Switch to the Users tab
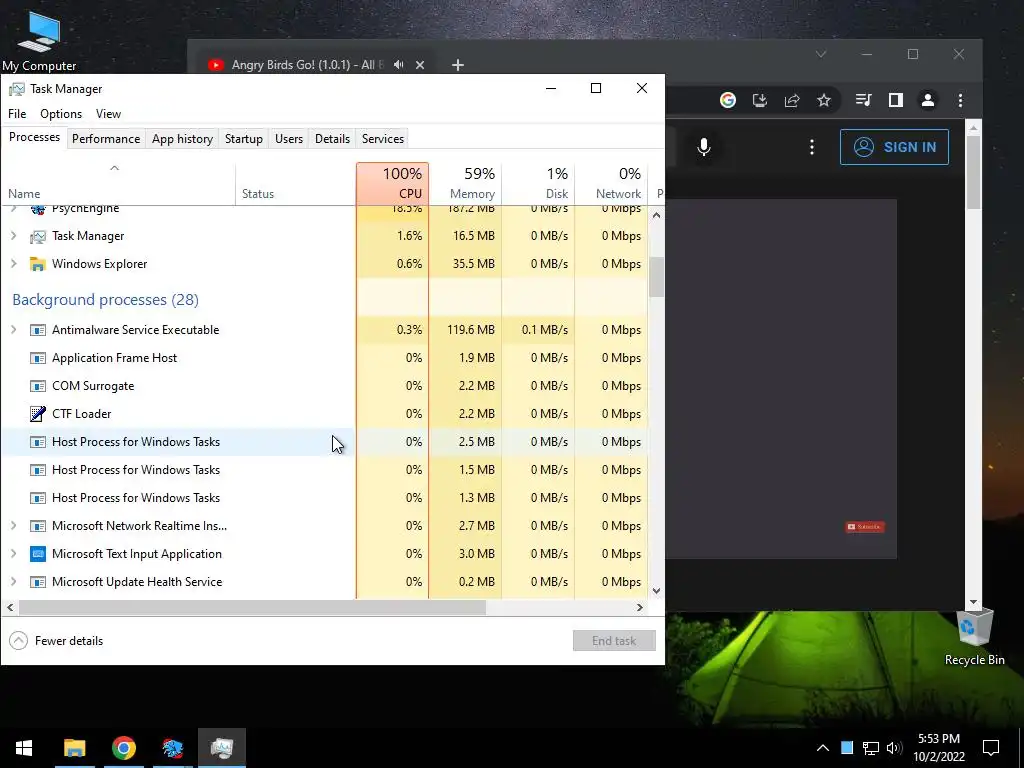 [x=289, y=138]
